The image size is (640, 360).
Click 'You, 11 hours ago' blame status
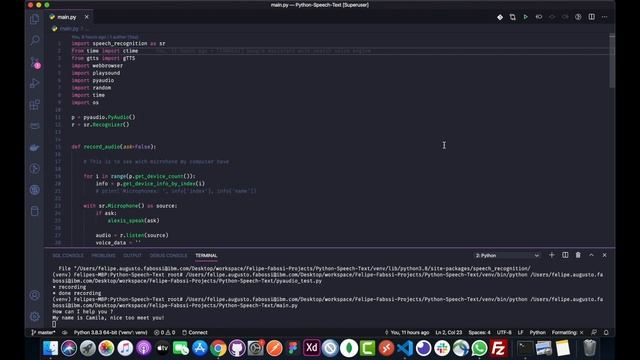407,333
